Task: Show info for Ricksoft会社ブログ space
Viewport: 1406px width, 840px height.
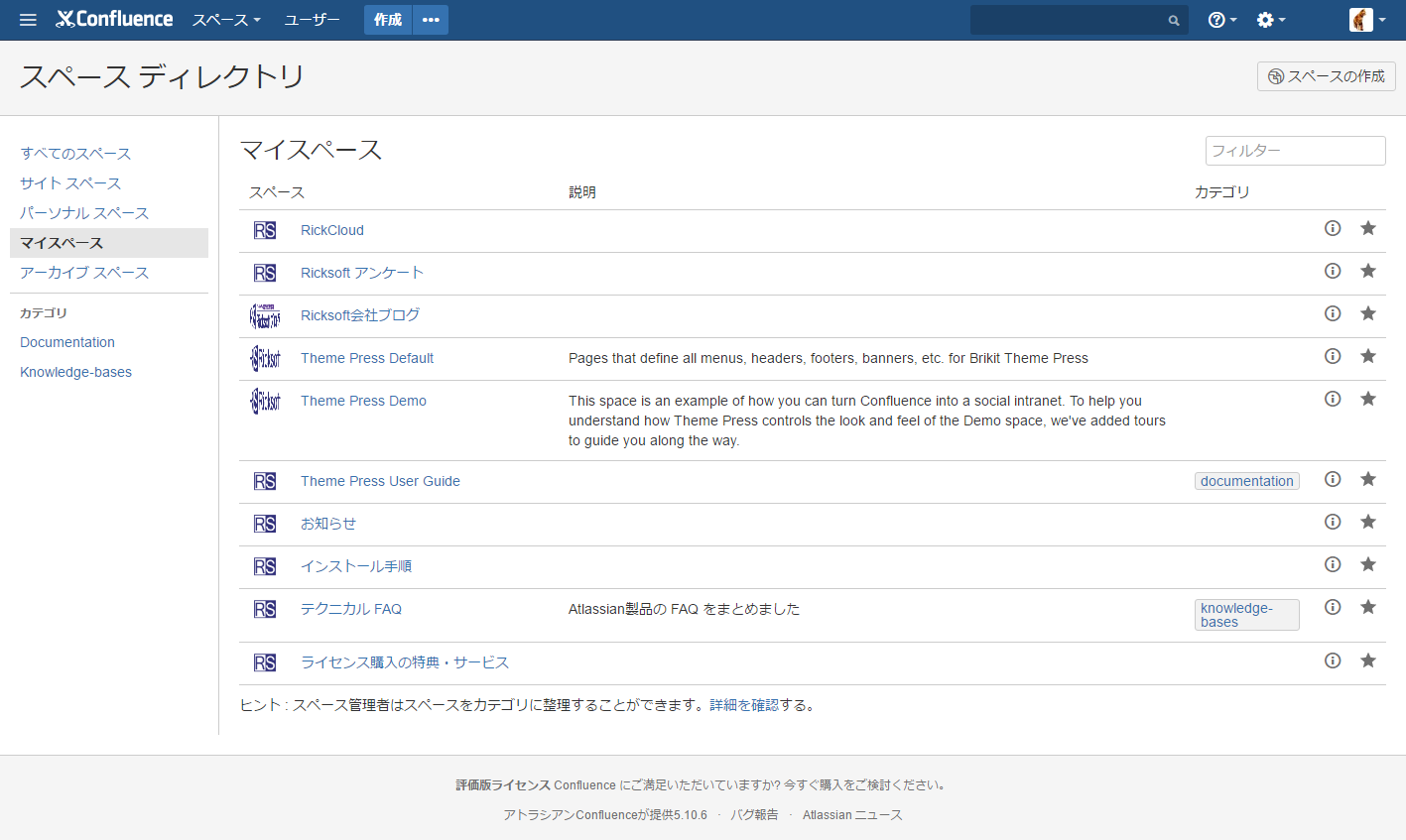Action: tap(1333, 313)
